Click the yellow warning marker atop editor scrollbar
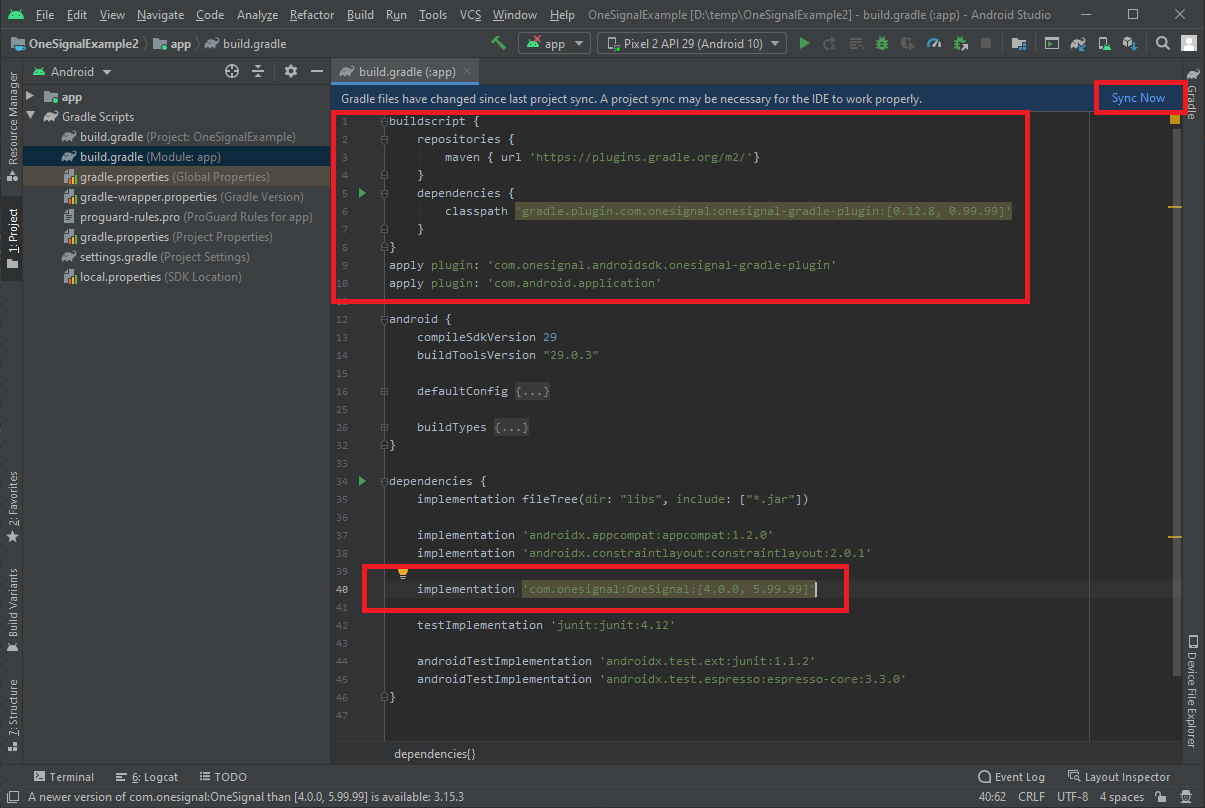This screenshot has height=808, width=1205. [1175, 120]
